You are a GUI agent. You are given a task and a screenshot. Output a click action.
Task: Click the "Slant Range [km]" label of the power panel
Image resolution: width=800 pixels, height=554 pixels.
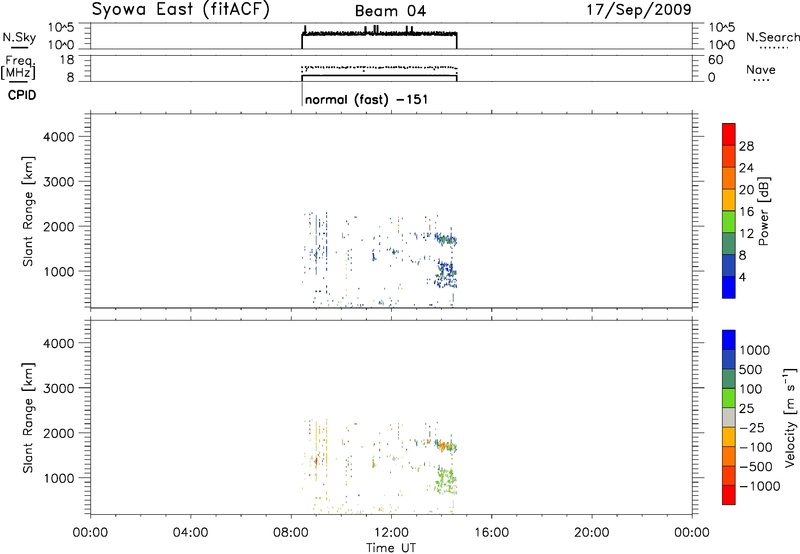28,211
